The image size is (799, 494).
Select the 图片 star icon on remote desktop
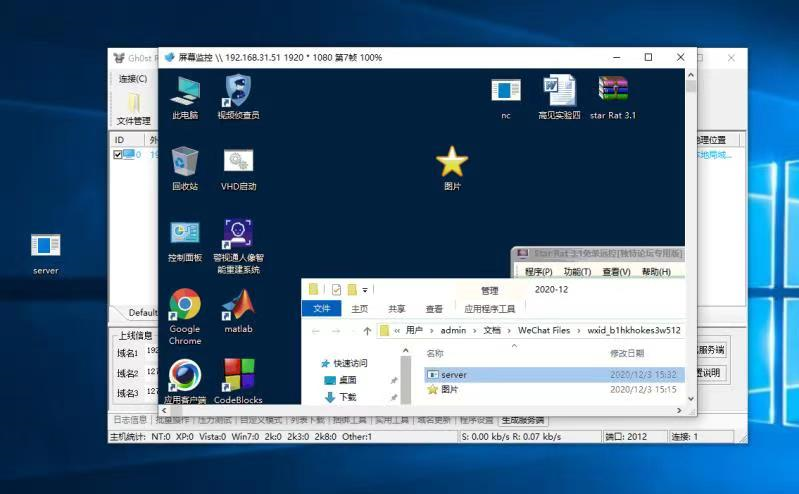tap(452, 162)
